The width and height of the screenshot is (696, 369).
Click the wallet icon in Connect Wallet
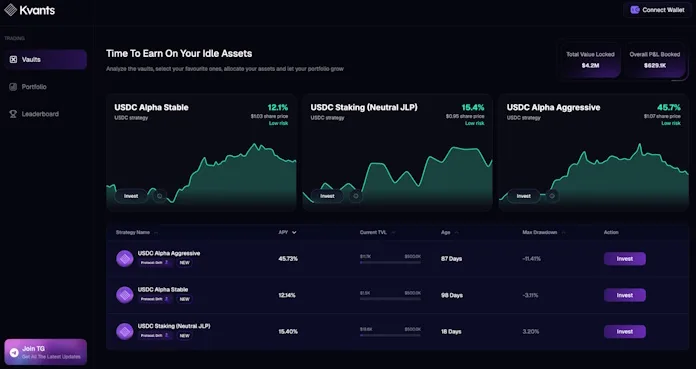[635, 10]
